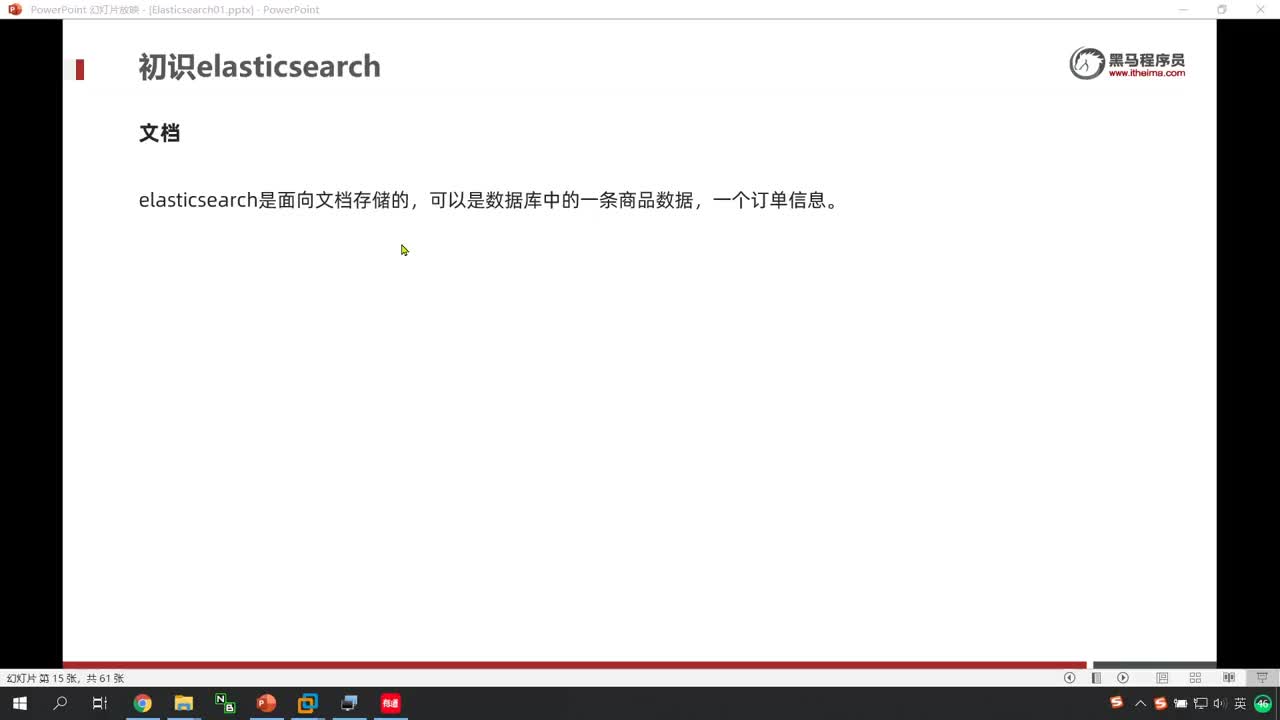Open the NB green application on taskbar
This screenshot has width=1280, height=720.
tap(225, 703)
